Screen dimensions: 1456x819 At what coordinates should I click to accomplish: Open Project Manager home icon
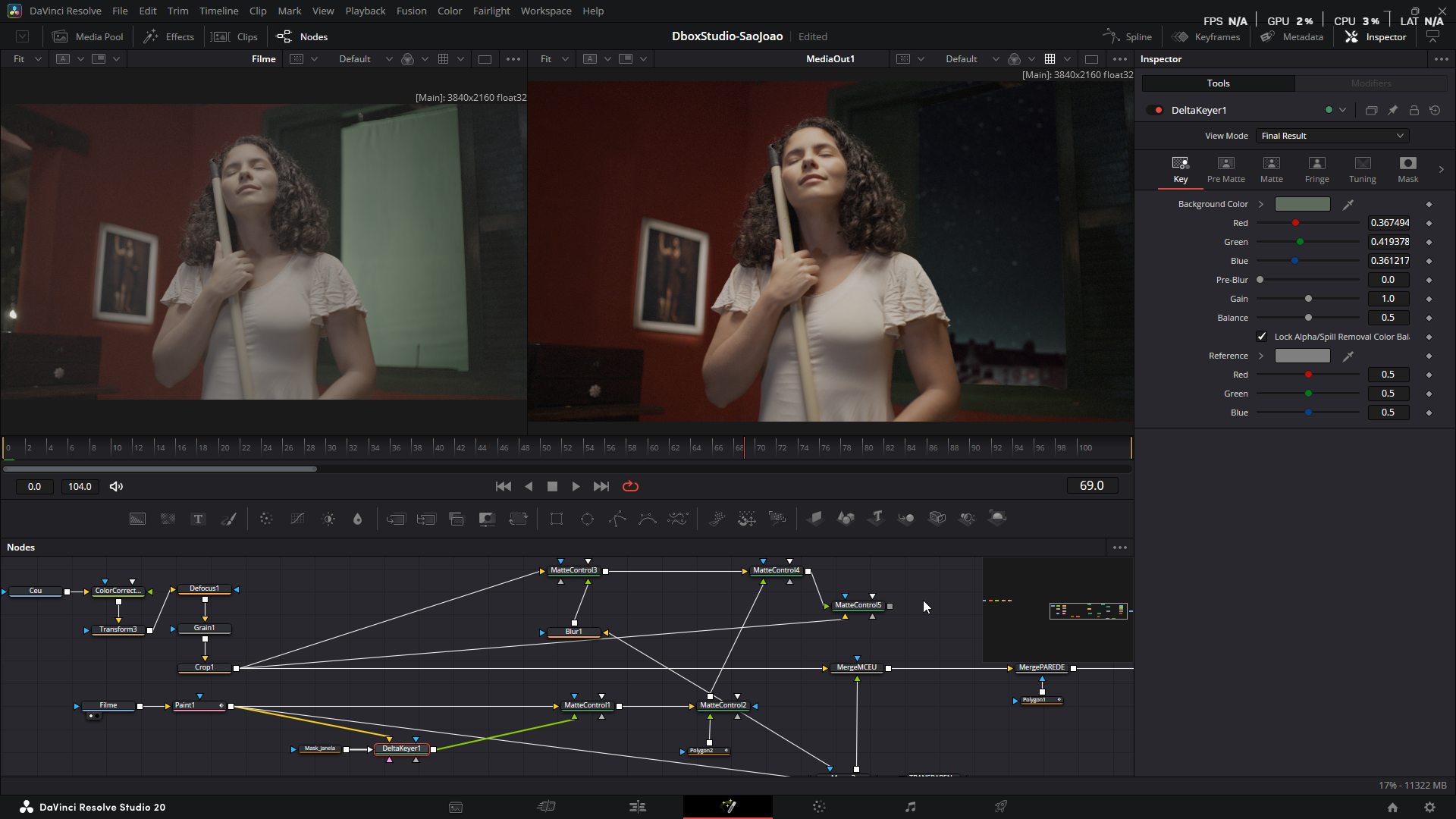click(1392, 808)
